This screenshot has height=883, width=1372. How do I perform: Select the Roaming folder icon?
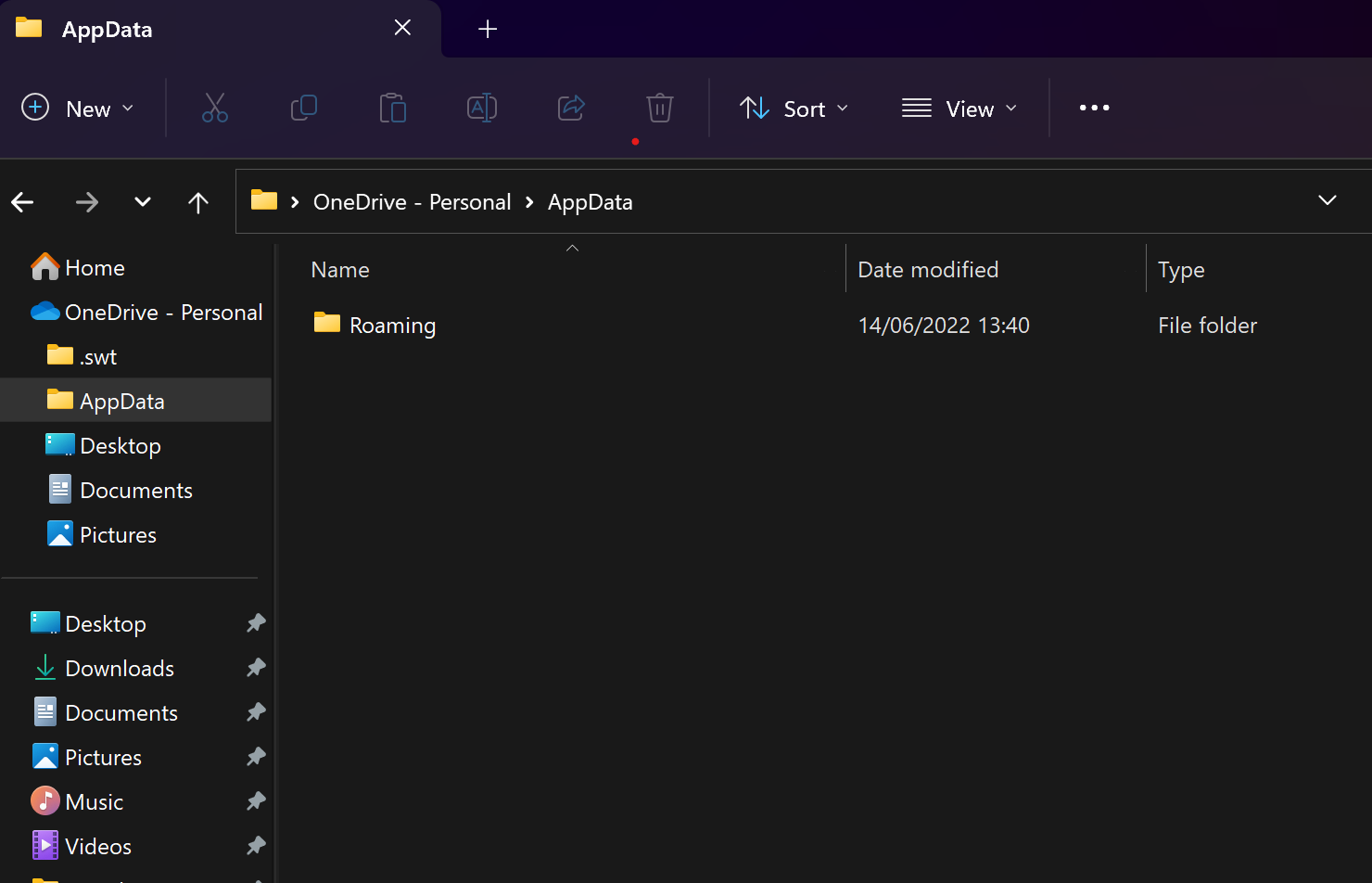coord(326,323)
